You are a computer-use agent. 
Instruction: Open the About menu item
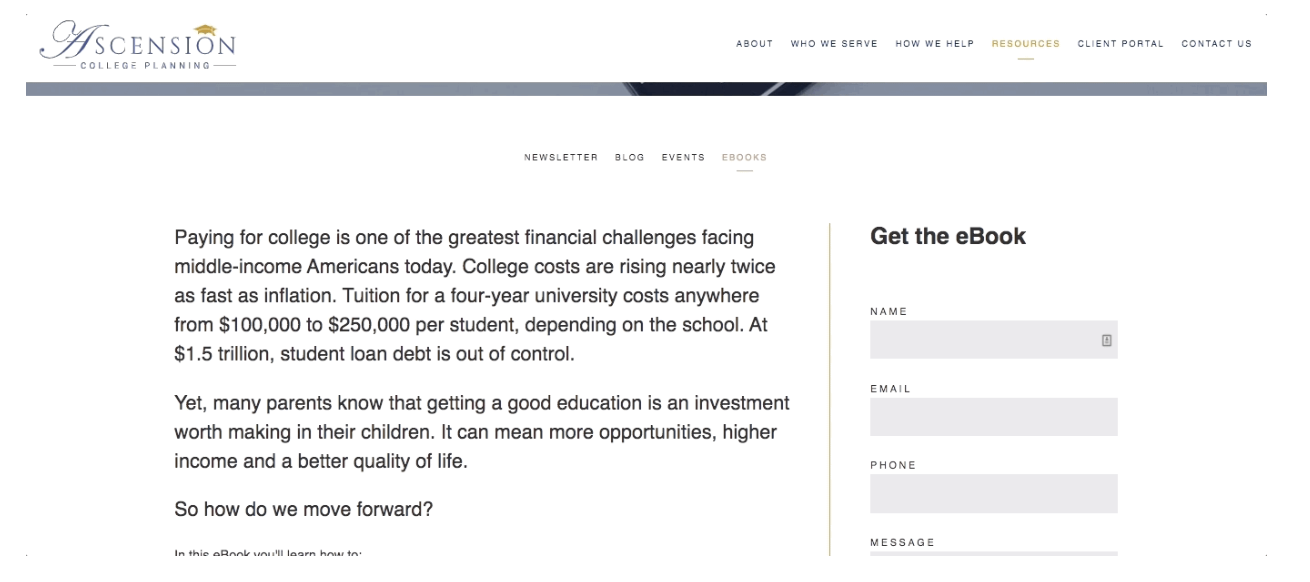[x=755, y=44]
